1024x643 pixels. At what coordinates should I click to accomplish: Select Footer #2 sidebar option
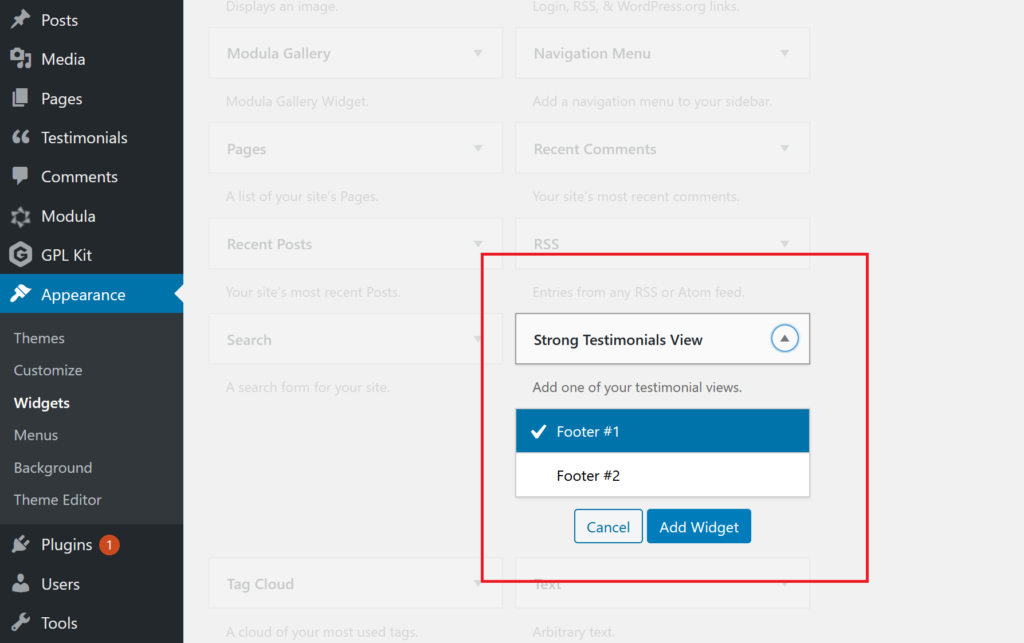coord(662,475)
